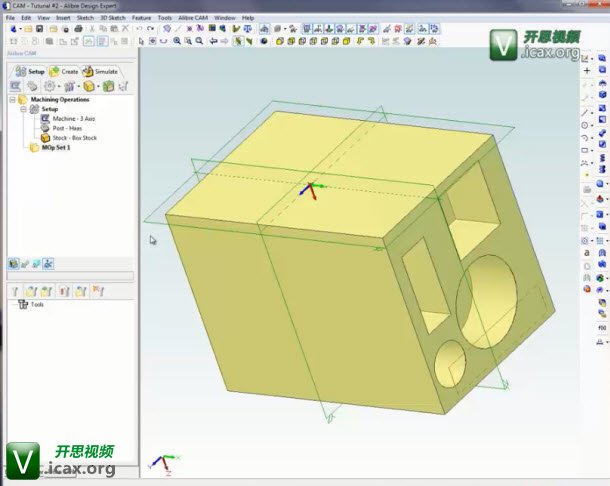
Task: Click the plus reference point icon on right
Action: (587, 70)
